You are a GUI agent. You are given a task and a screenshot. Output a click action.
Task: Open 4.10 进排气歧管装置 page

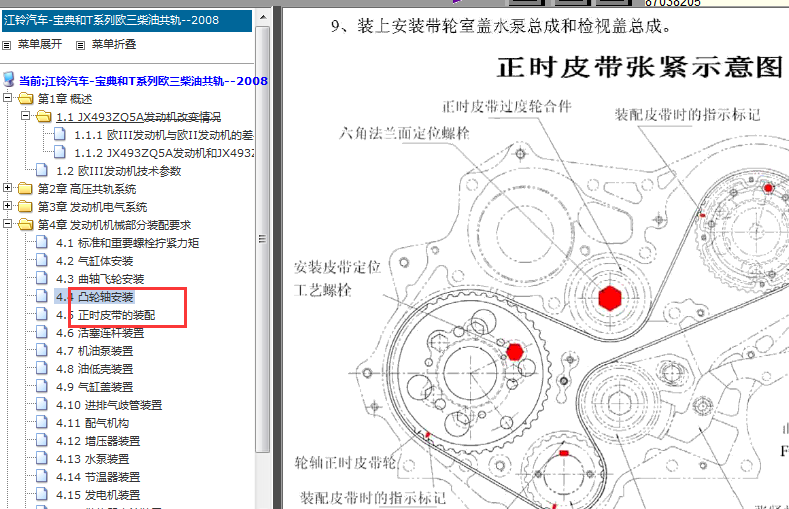[109, 405]
